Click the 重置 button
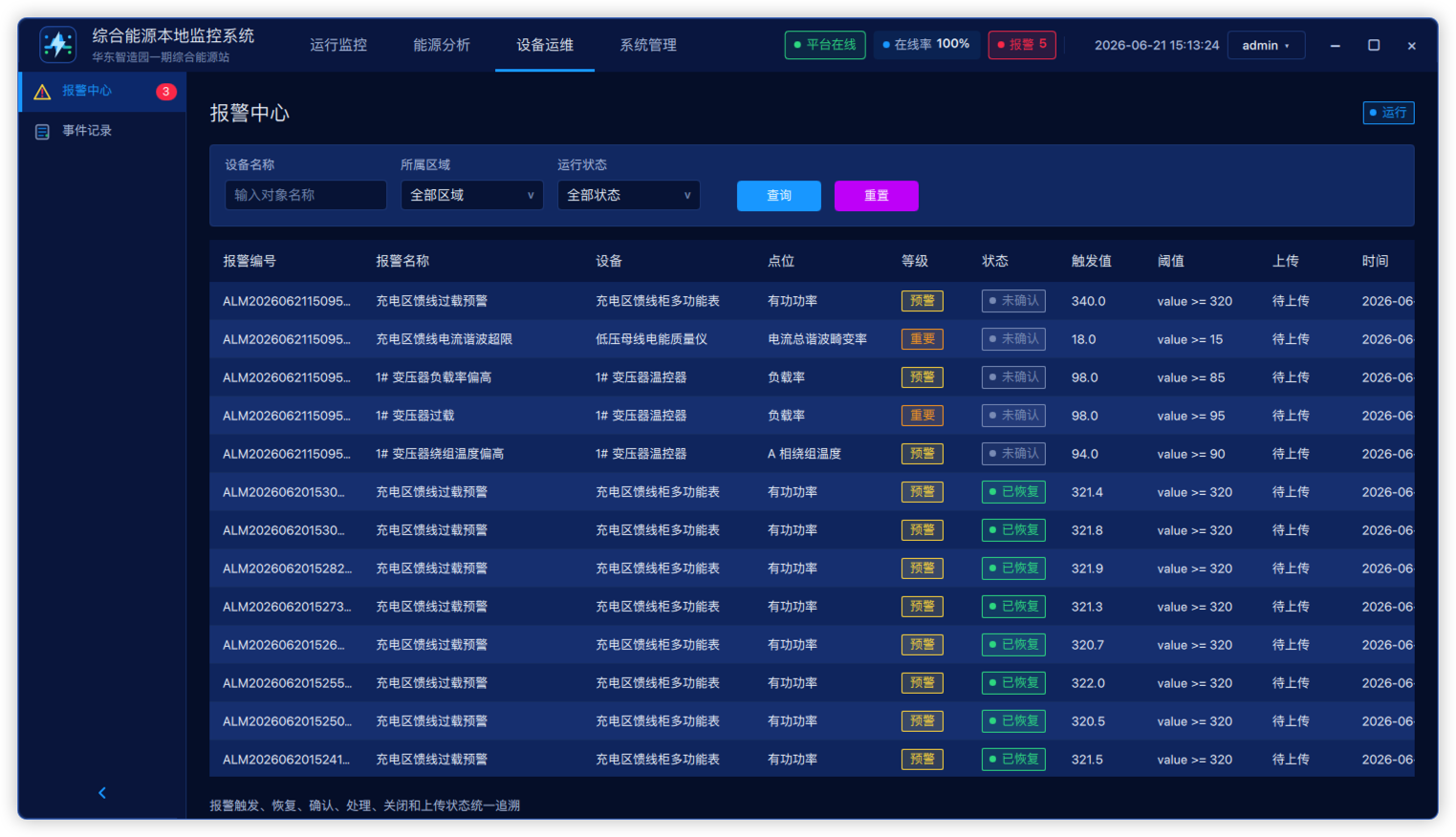Viewport: 1456px width, 837px height. tap(877, 196)
